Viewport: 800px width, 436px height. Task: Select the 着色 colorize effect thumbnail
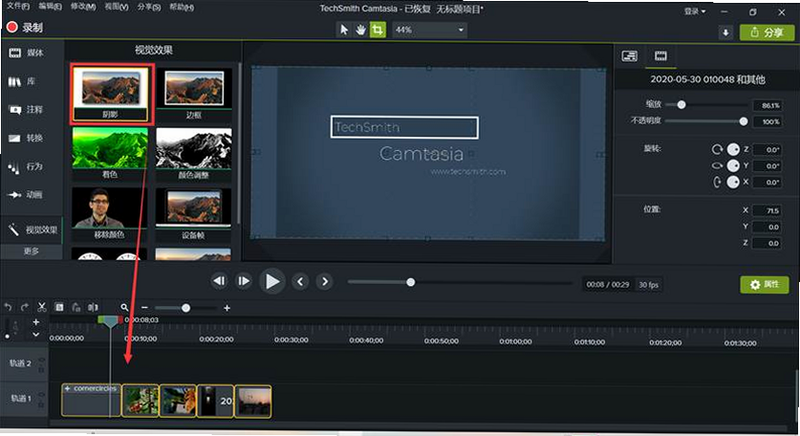pos(110,153)
